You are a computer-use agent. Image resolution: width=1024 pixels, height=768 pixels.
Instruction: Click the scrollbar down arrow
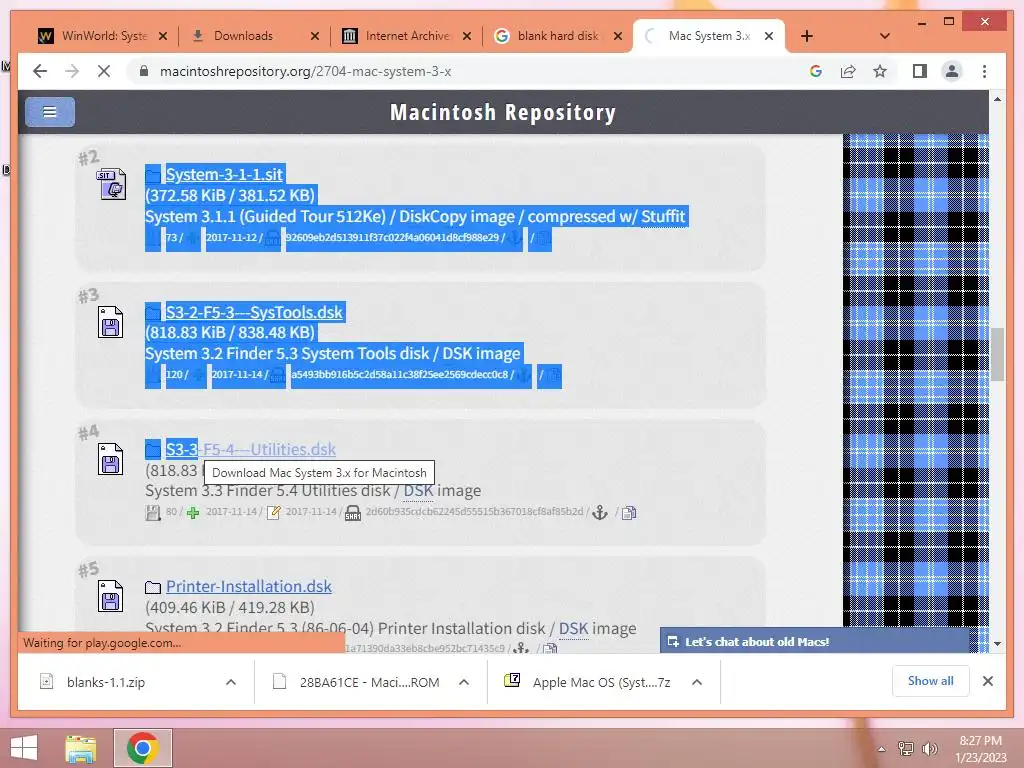click(x=997, y=643)
